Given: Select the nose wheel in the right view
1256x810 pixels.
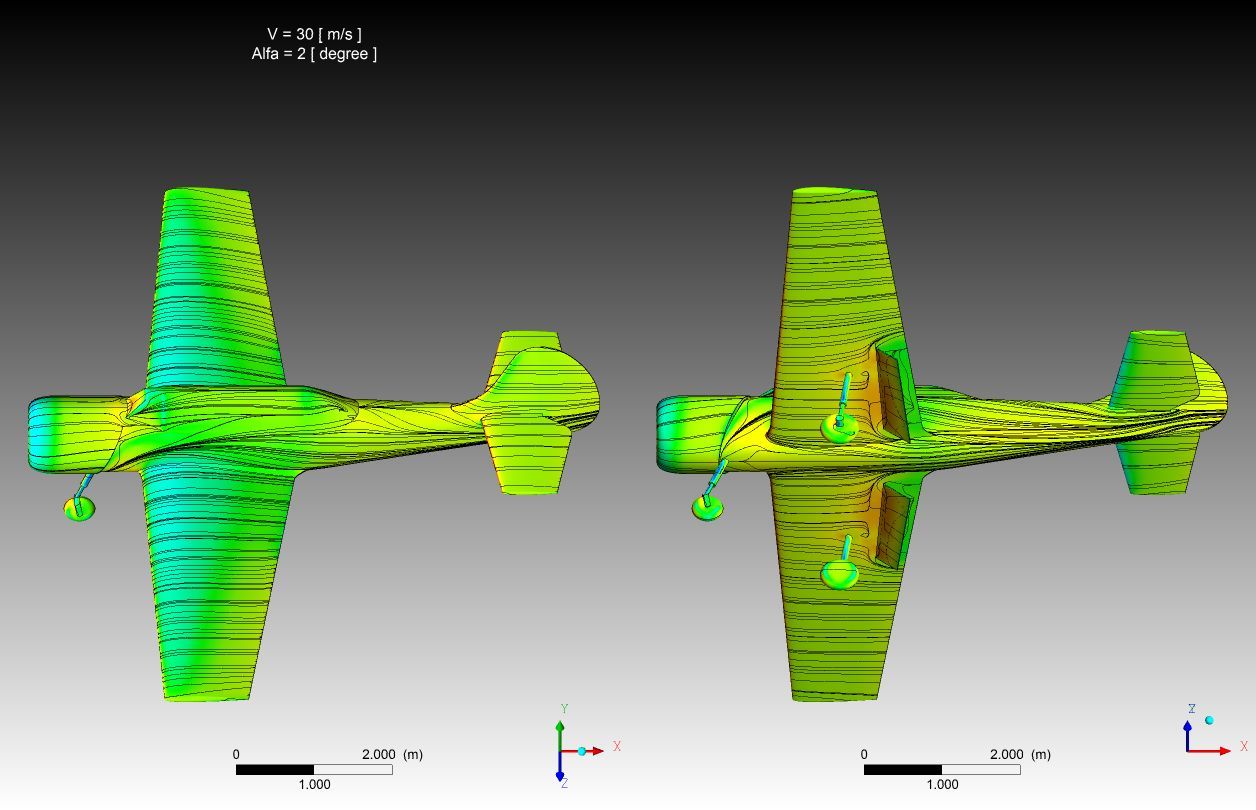Looking at the screenshot, I should pyautogui.click(x=707, y=508).
